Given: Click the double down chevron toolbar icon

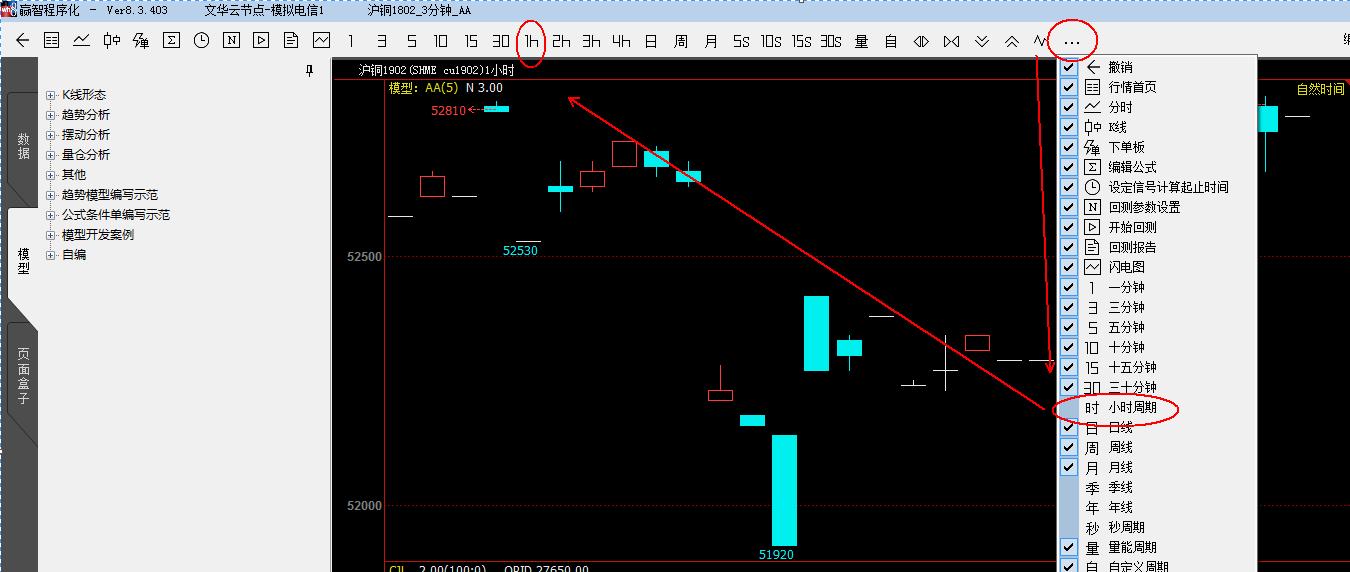Looking at the screenshot, I should pyautogui.click(x=981, y=41).
